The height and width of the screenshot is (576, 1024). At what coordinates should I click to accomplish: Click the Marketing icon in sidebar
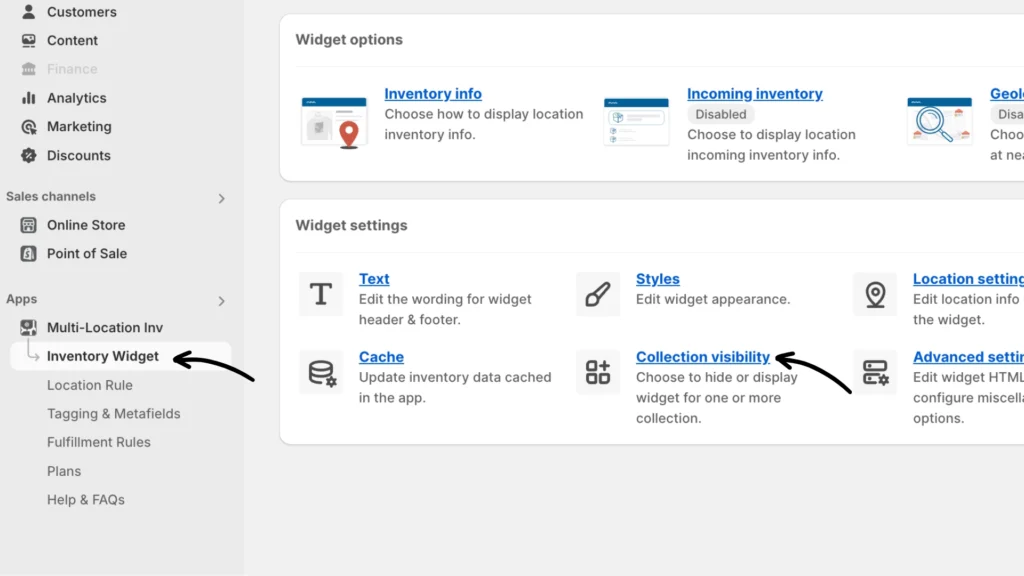[29, 127]
